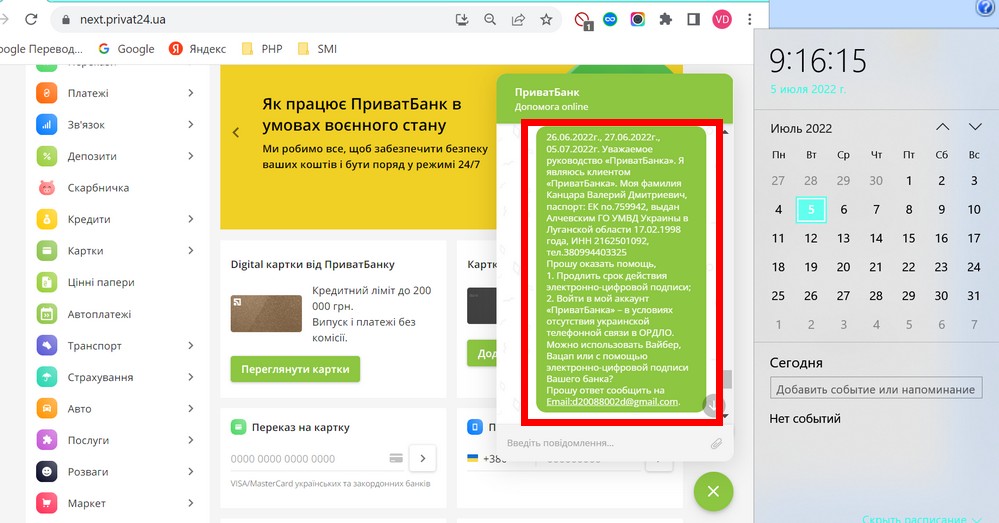
Task: Click install app icon in address bar
Action: pos(462,20)
